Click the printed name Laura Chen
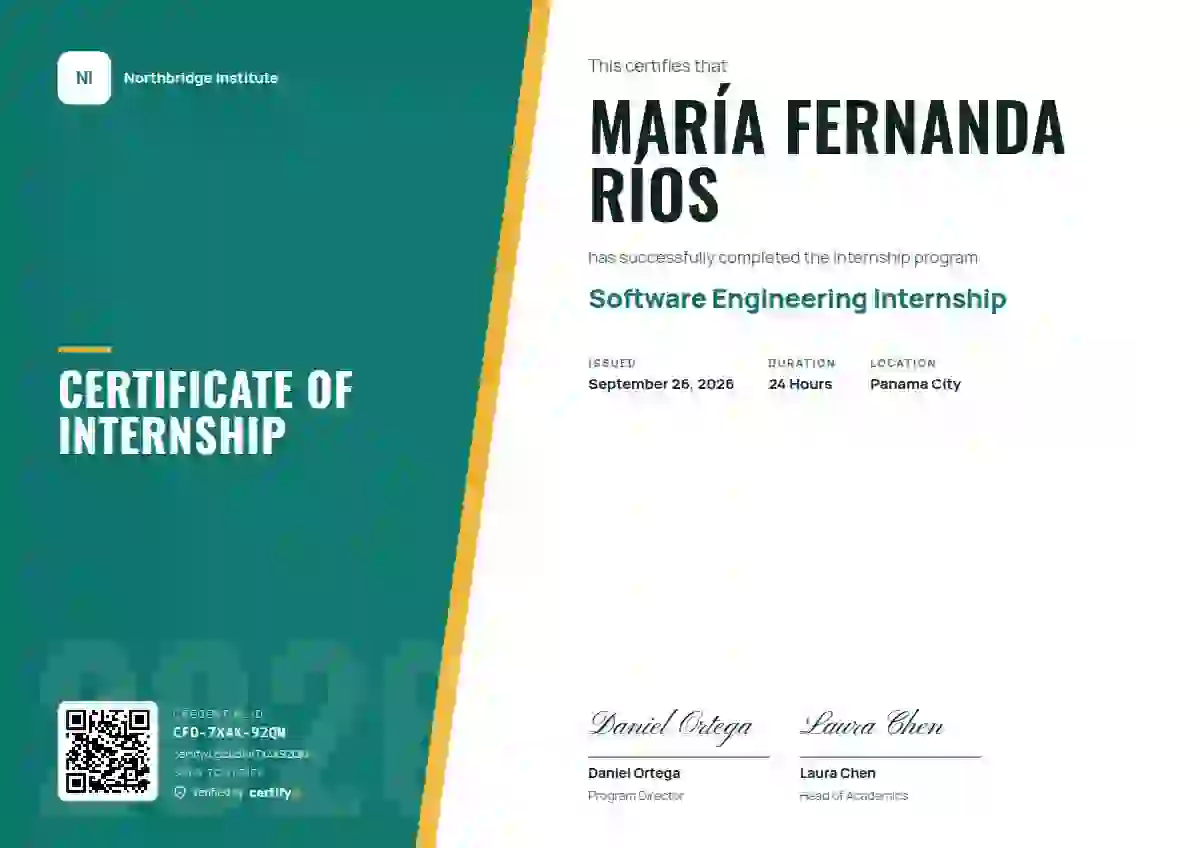This screenshot has width=1200, height=848. click(838, 773)
